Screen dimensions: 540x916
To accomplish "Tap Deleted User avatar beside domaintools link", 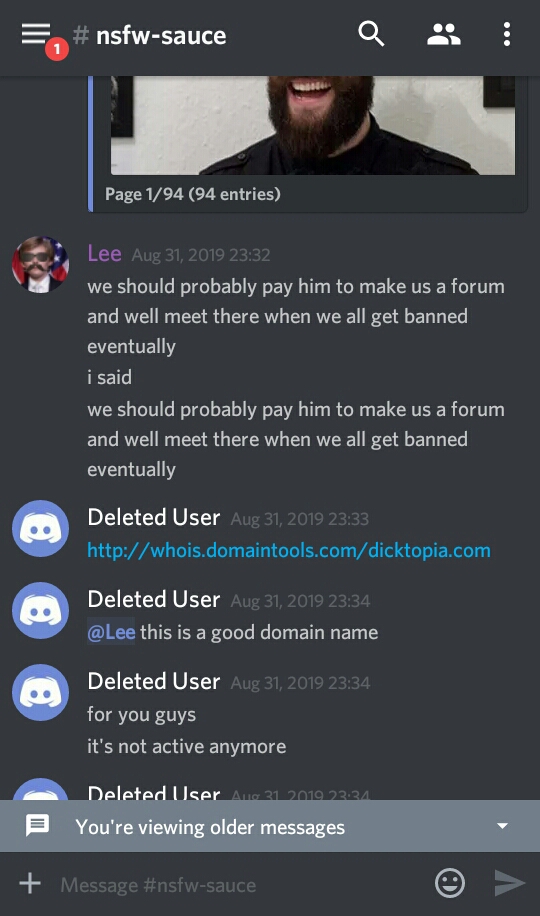I will click(x=40, y=528).
